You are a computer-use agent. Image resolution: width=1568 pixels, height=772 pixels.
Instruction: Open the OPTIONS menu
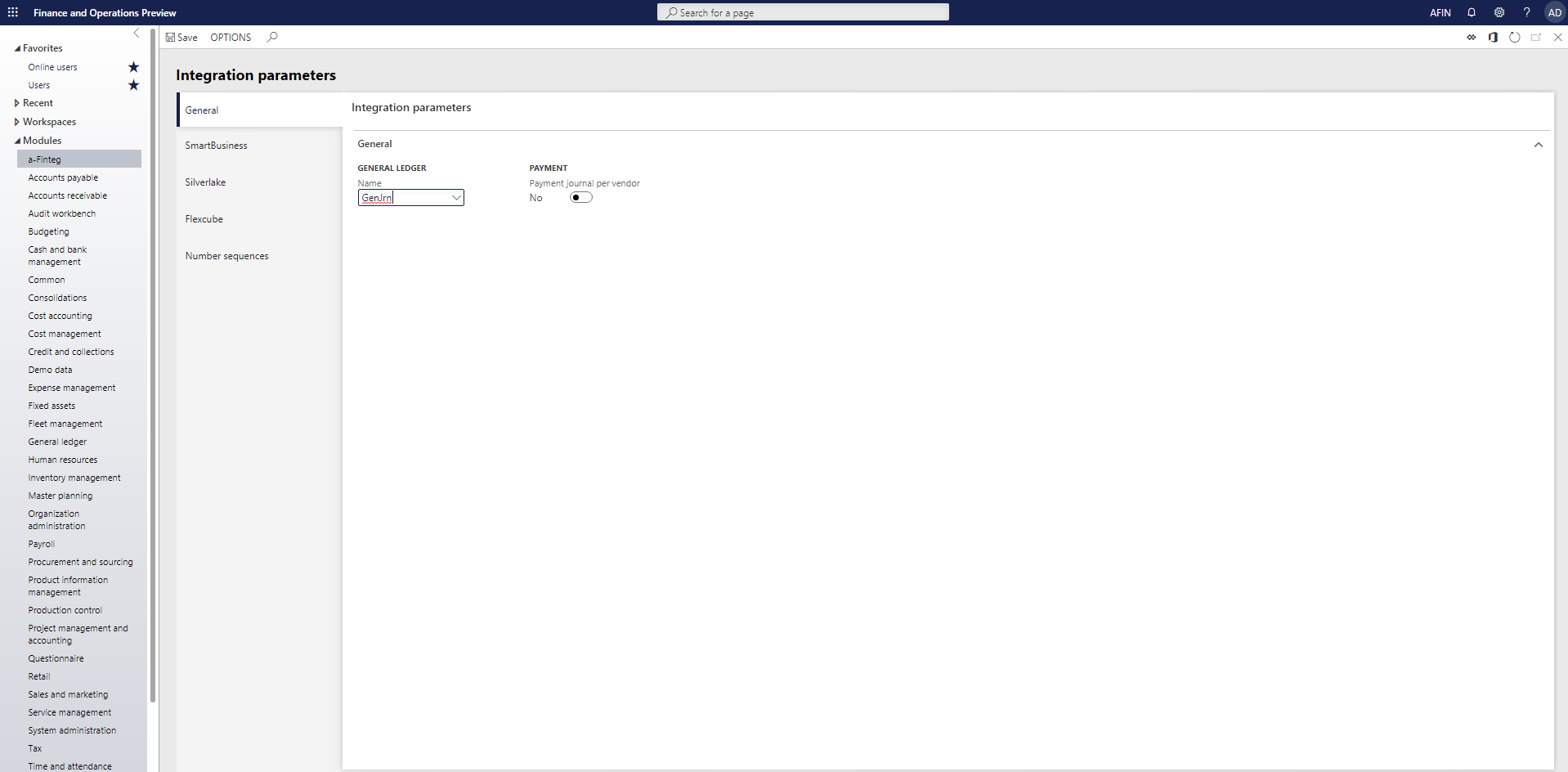pyautogui.click(x=231, y=37)
